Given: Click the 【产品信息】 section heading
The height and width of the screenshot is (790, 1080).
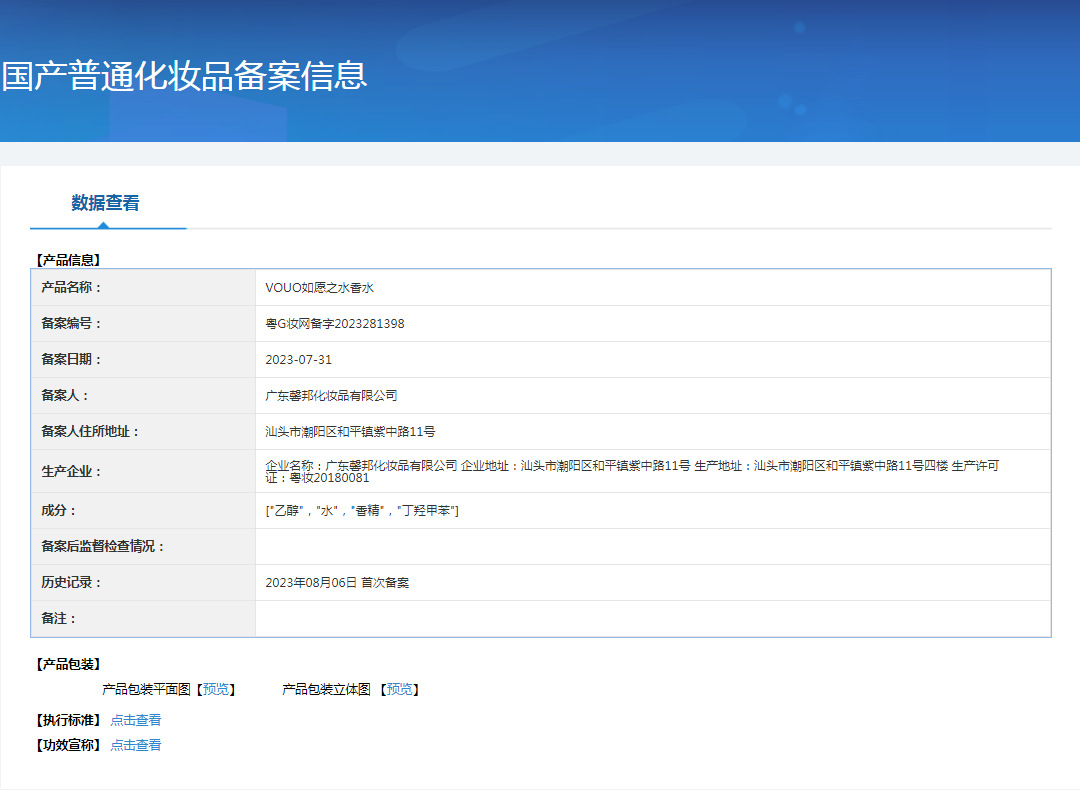Looking at the screenshot, I should coord(68,260).
